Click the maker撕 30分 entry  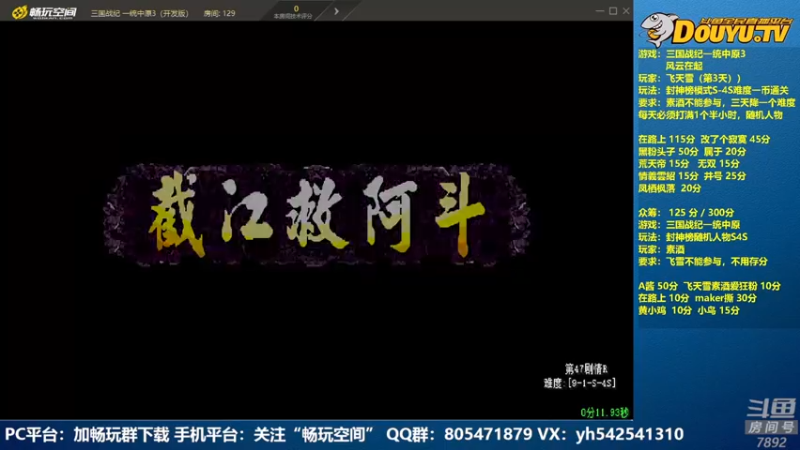pyautogui.click(x=726, y=298)
